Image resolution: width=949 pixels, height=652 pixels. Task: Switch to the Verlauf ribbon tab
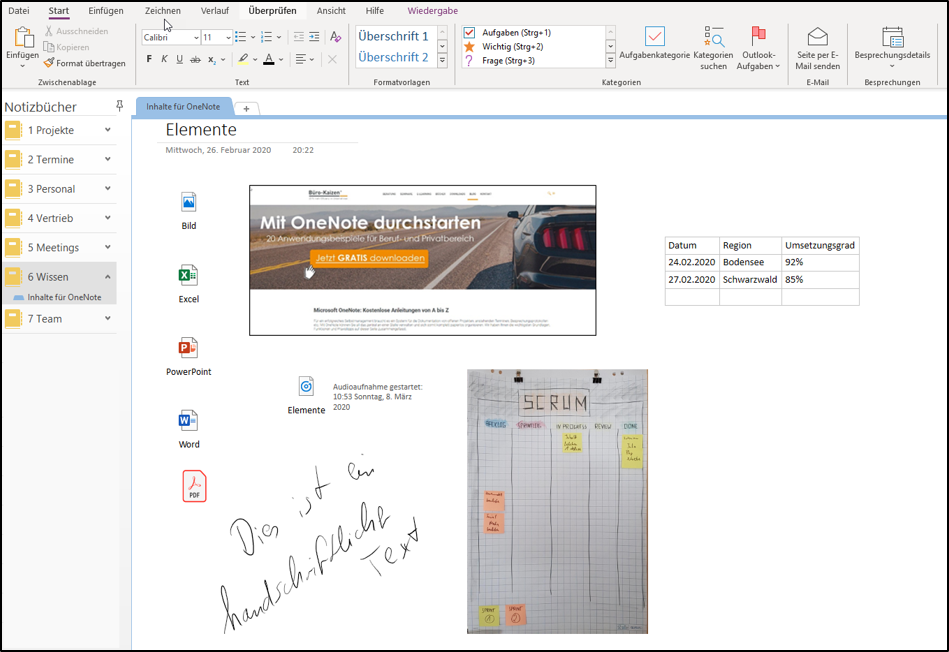point(215,11)
